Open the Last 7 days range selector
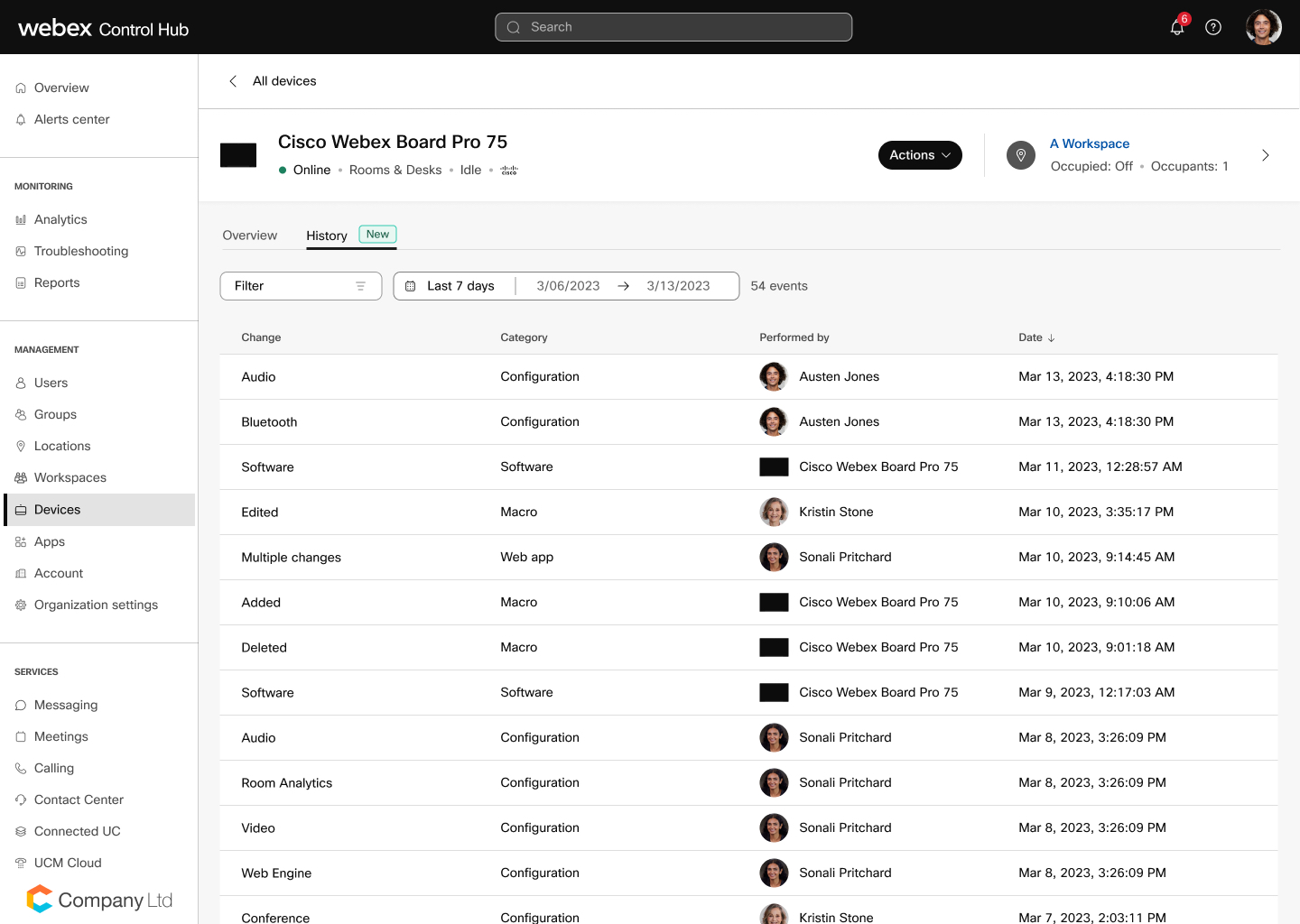This screenshot has height=924, width=1300. pyautogui.click(x=460, y=286)
